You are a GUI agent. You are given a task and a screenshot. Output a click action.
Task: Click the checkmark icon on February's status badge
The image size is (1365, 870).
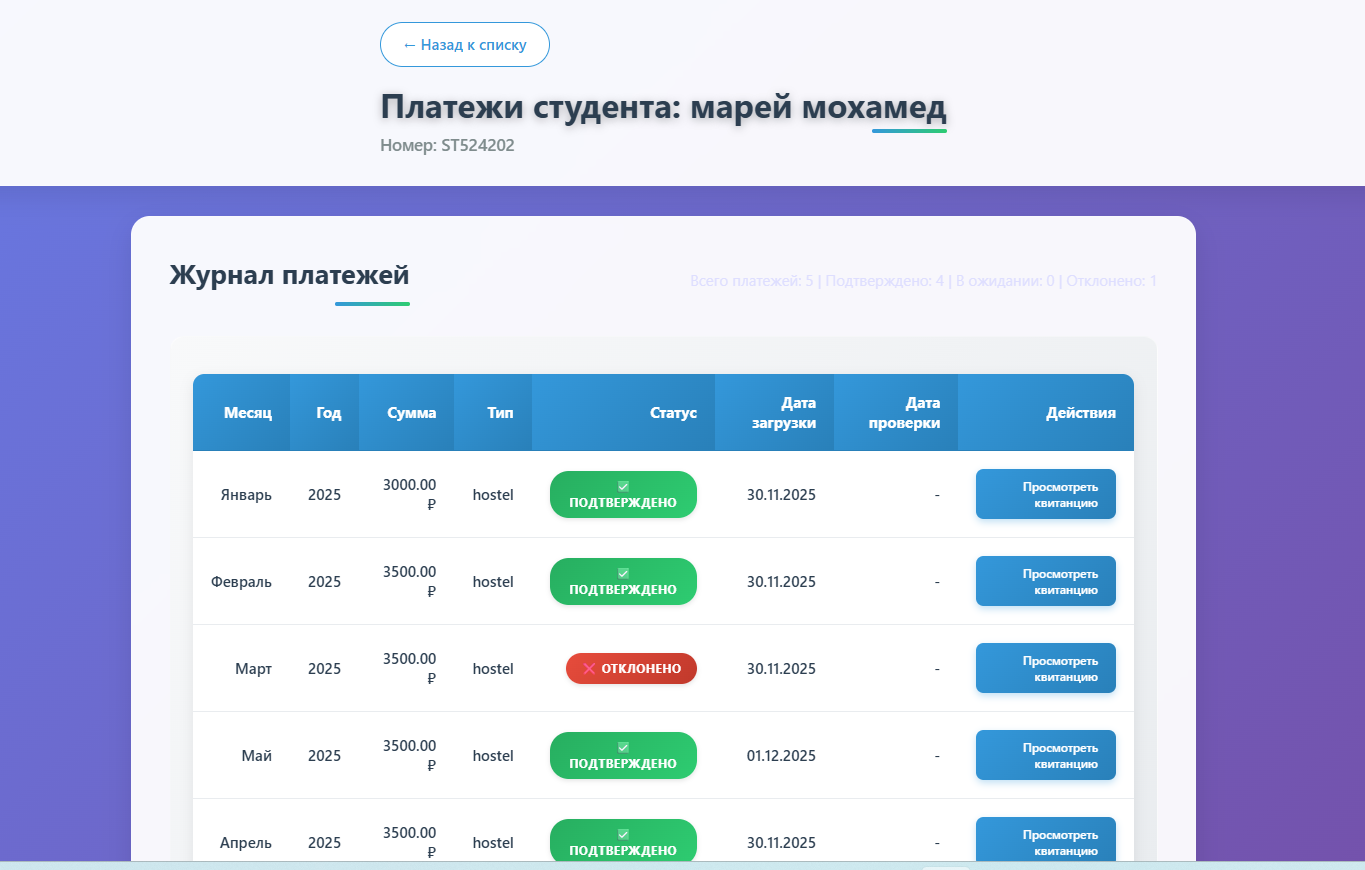(622, 574)
